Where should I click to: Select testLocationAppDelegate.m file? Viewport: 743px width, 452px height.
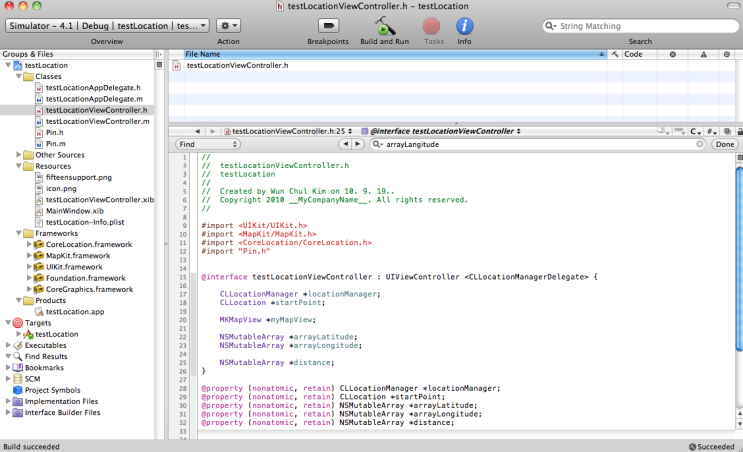pos(94,99)
